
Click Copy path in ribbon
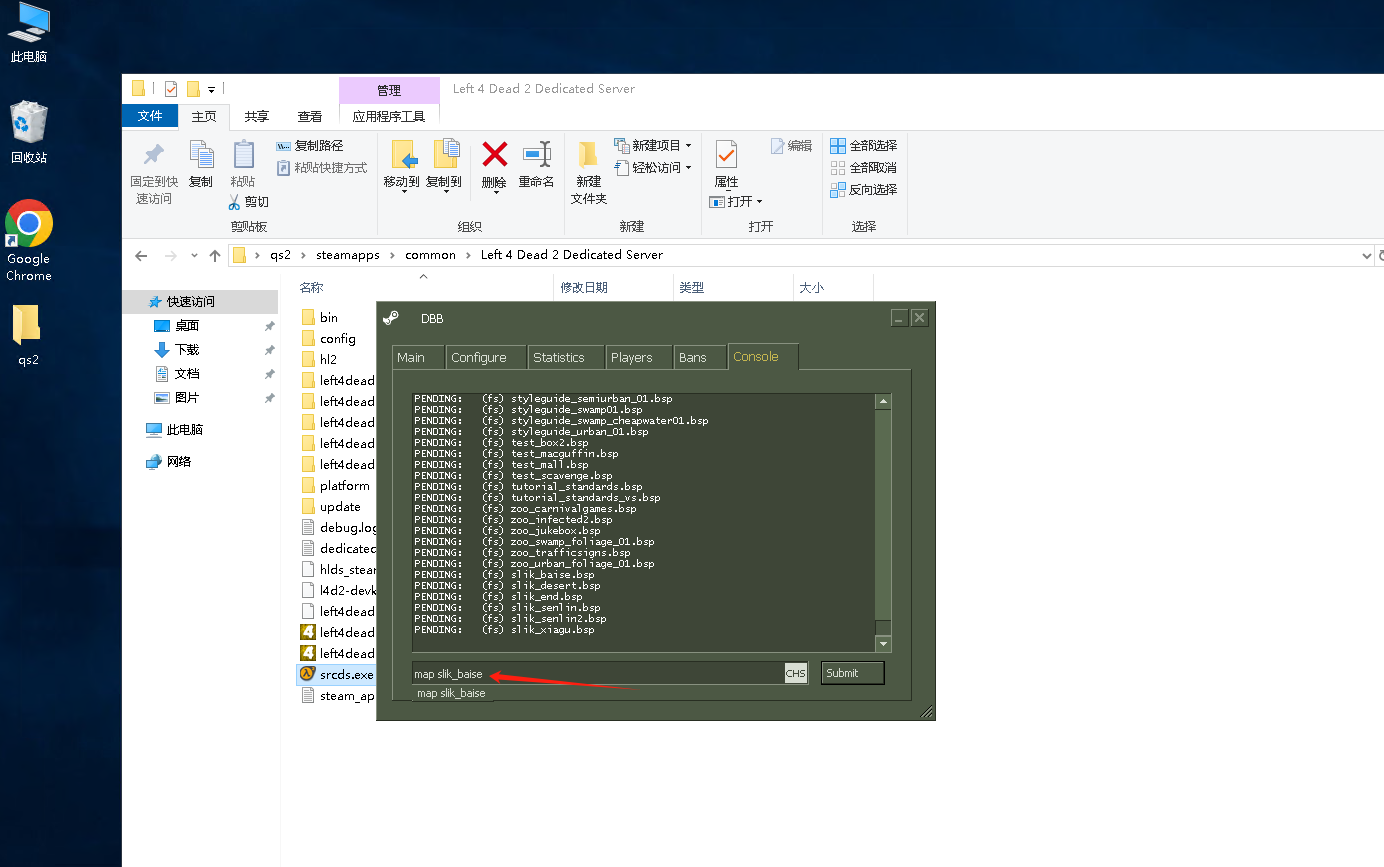point(310,146)
